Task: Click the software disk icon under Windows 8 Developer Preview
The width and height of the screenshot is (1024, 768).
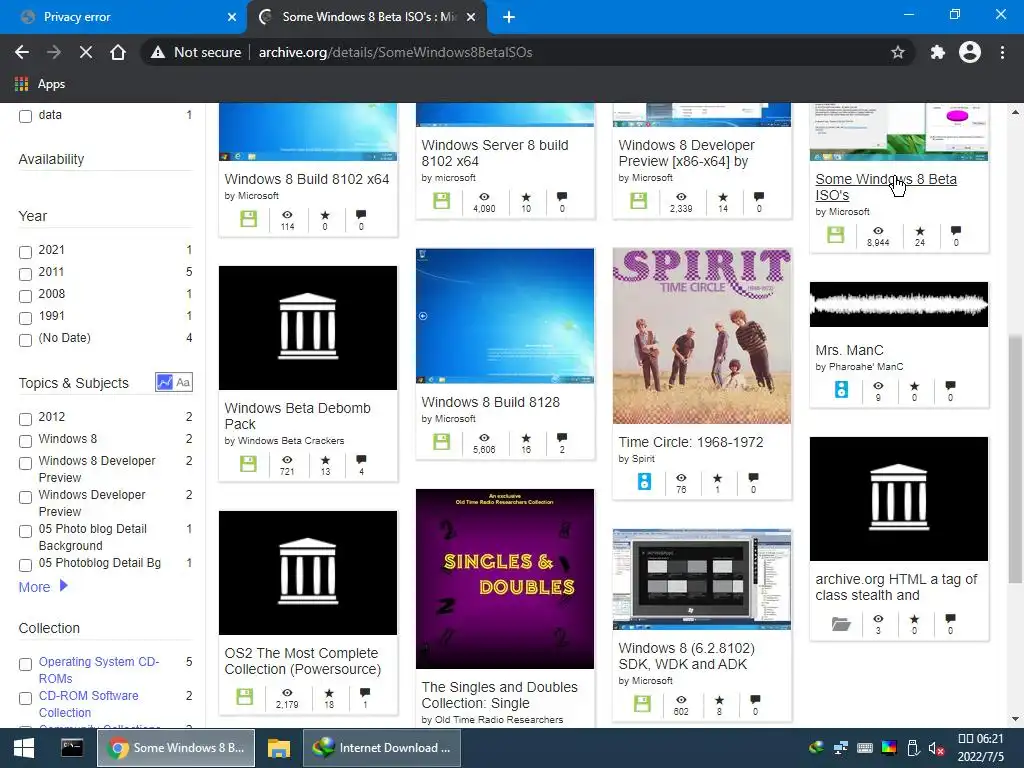Action: tap(639, 201)
